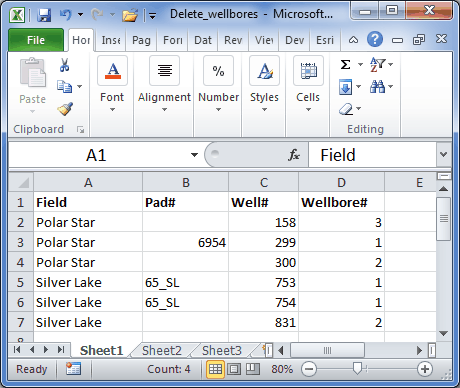Open the File tab
The height and width of the screenshot is (388, 460).
coord(36,40)
